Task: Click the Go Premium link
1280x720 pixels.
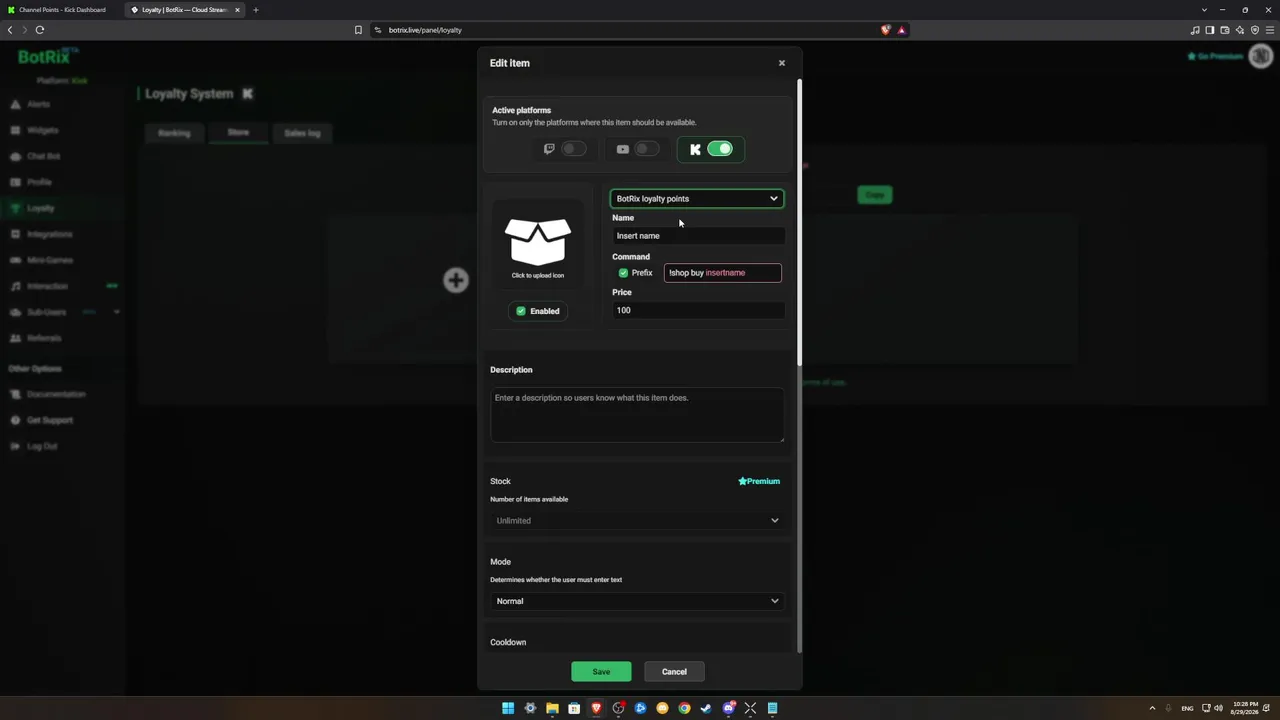Action: (x=1215, y=56)
